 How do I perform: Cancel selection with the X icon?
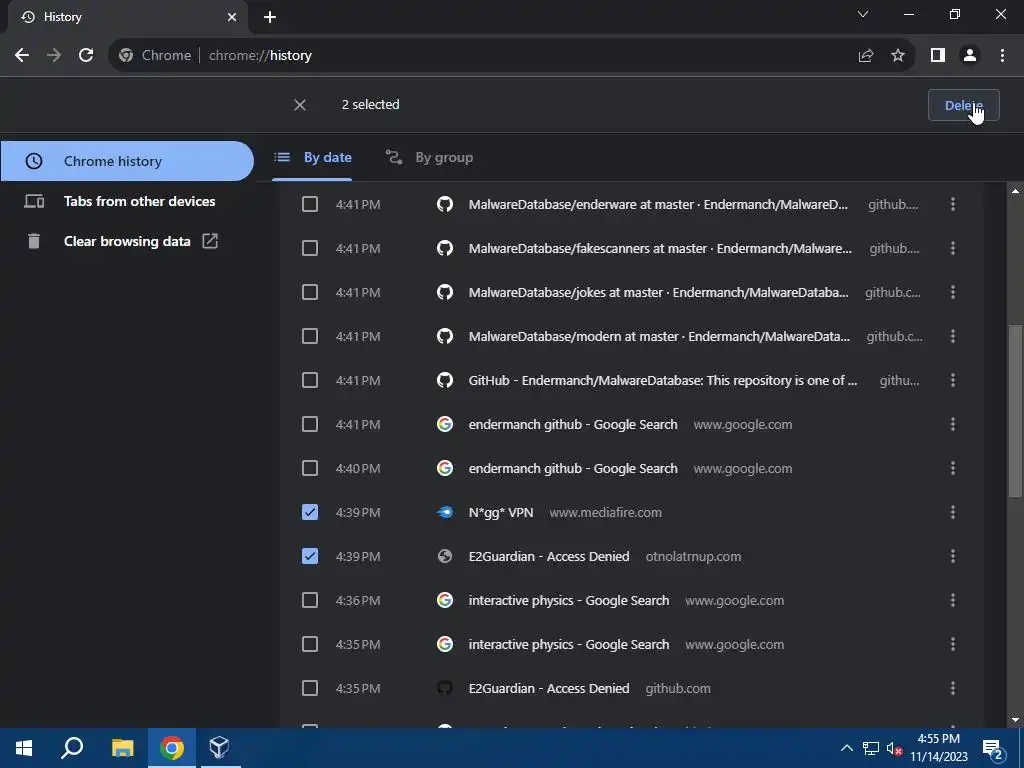pyautogui.click(x=300, y=105)
